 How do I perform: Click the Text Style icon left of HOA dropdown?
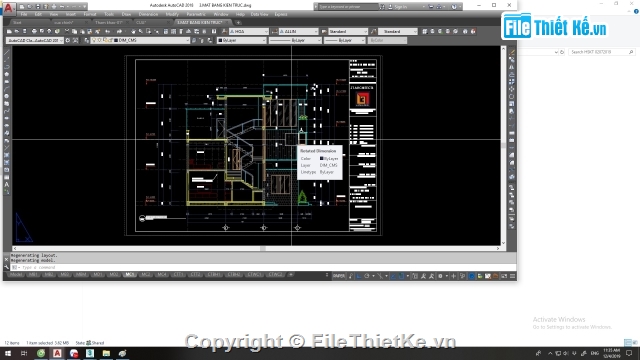(224, 31)
